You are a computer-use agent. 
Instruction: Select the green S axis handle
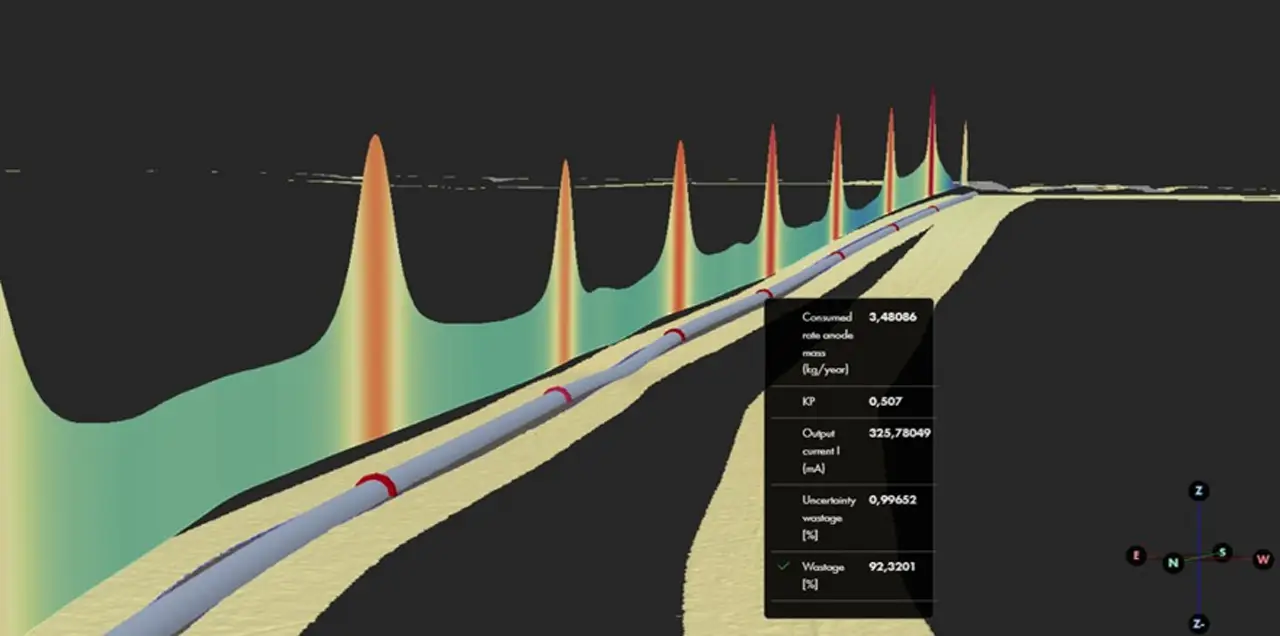point(1222,553)
